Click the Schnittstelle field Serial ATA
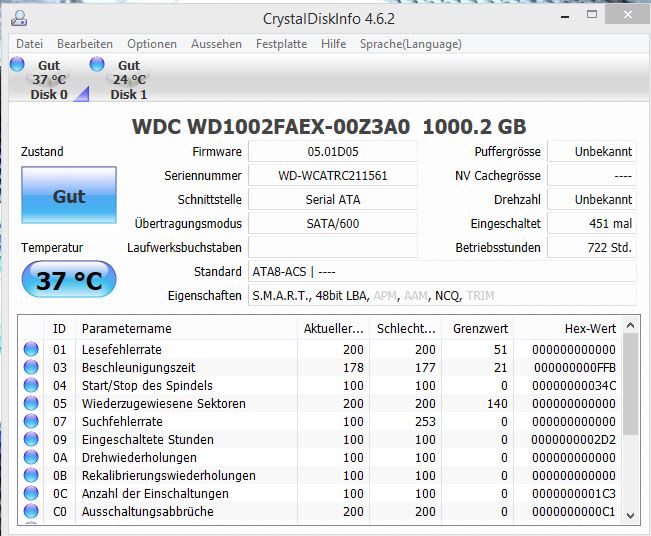 tap(333, 200)
